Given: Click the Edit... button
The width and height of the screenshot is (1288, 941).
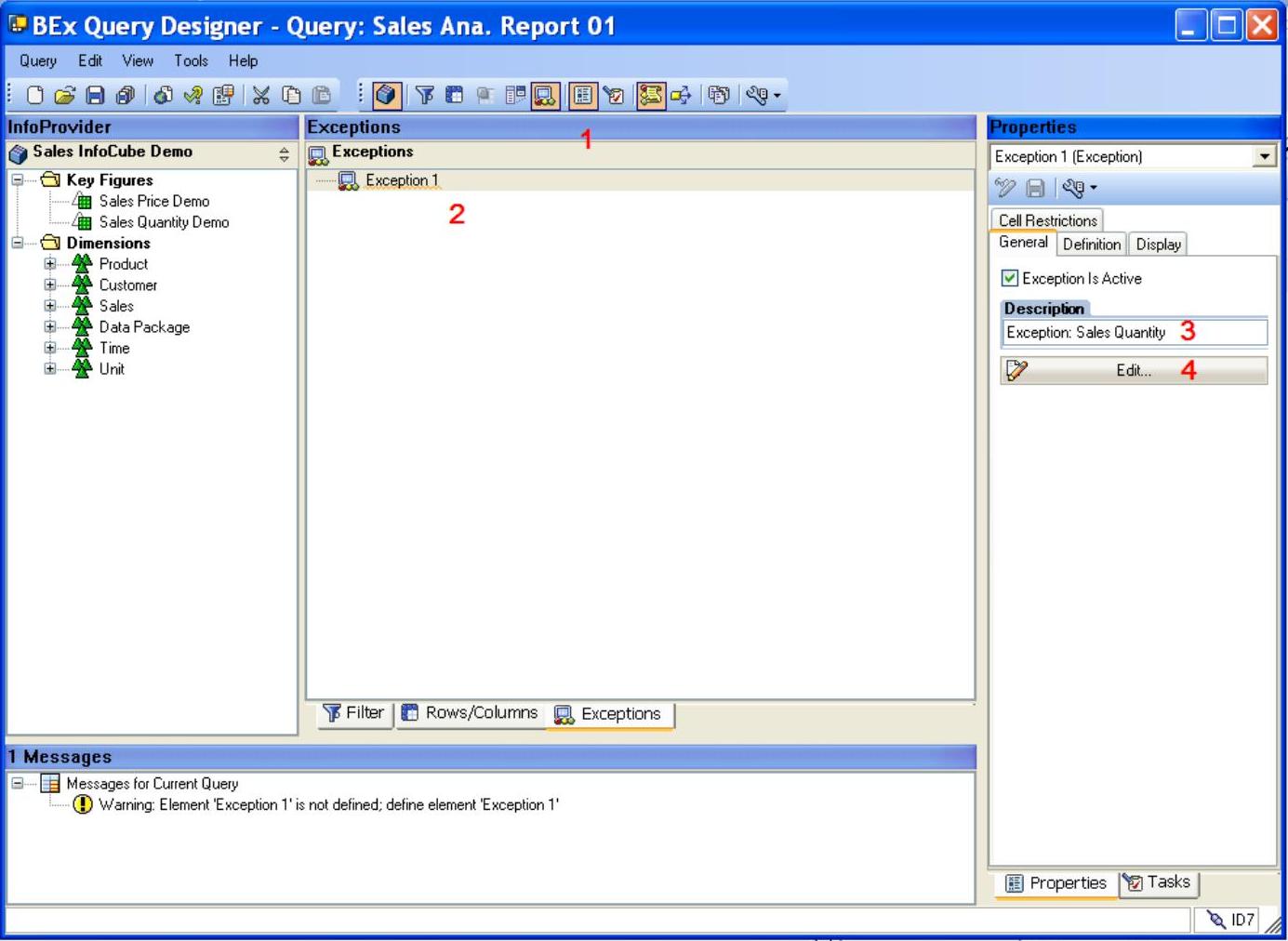Looking at the screenshot, I should point(1133,370).
